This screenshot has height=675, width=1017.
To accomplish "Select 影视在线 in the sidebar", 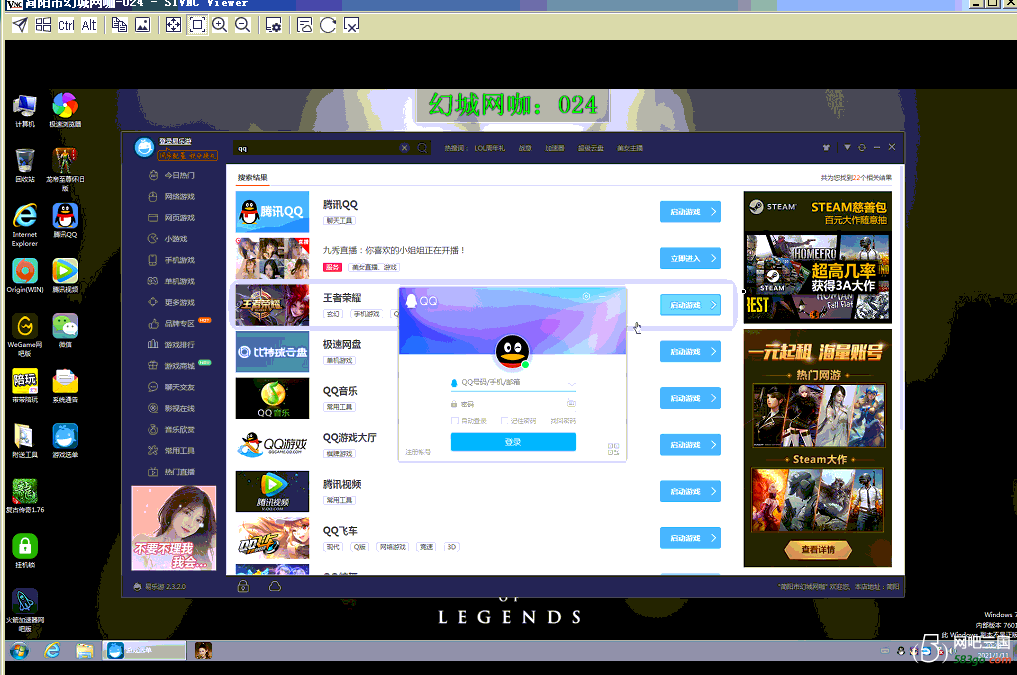I will [x=173, y=409].
